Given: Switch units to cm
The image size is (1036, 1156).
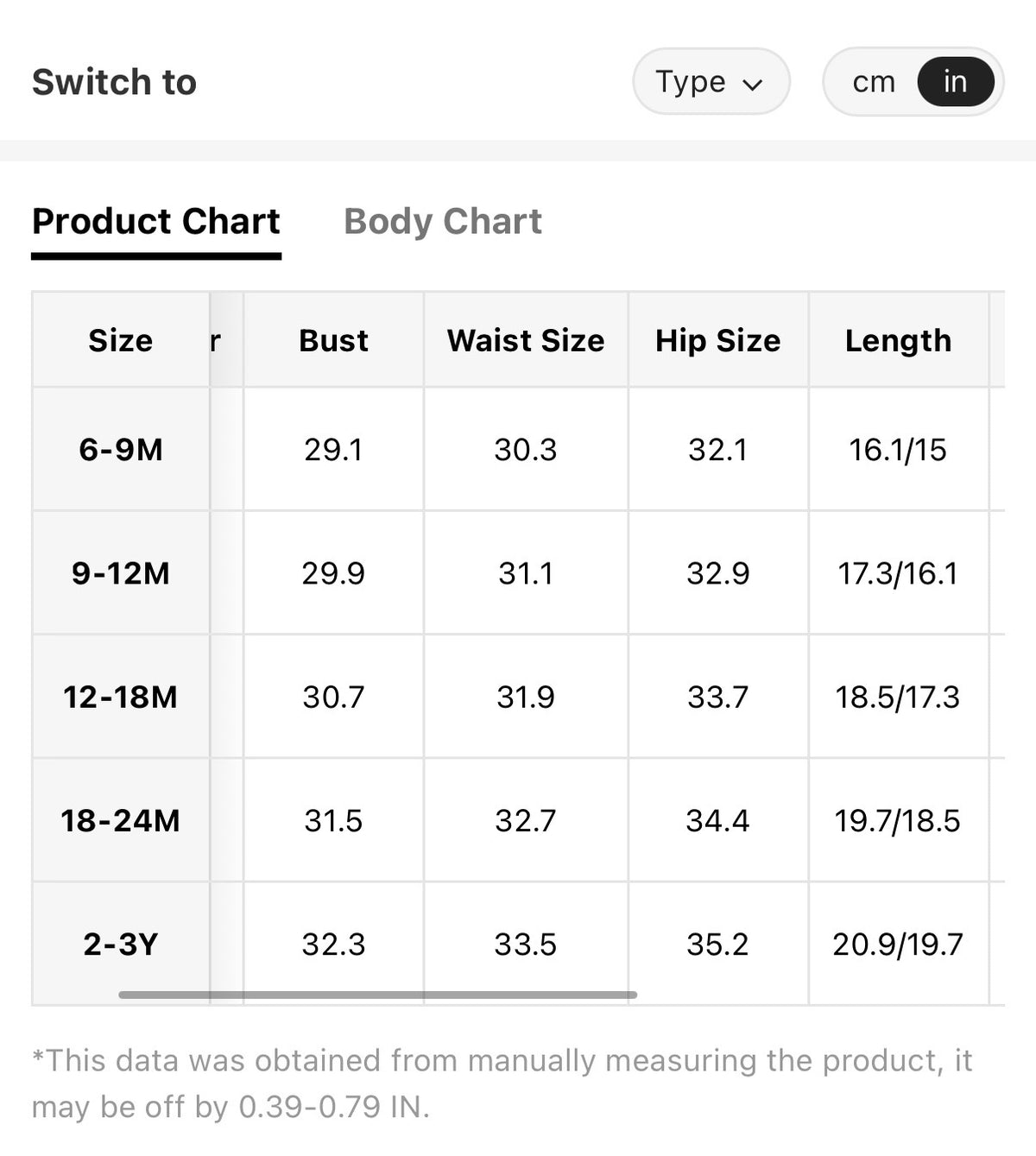Looking at the screenshot, I should coord(874,82).
